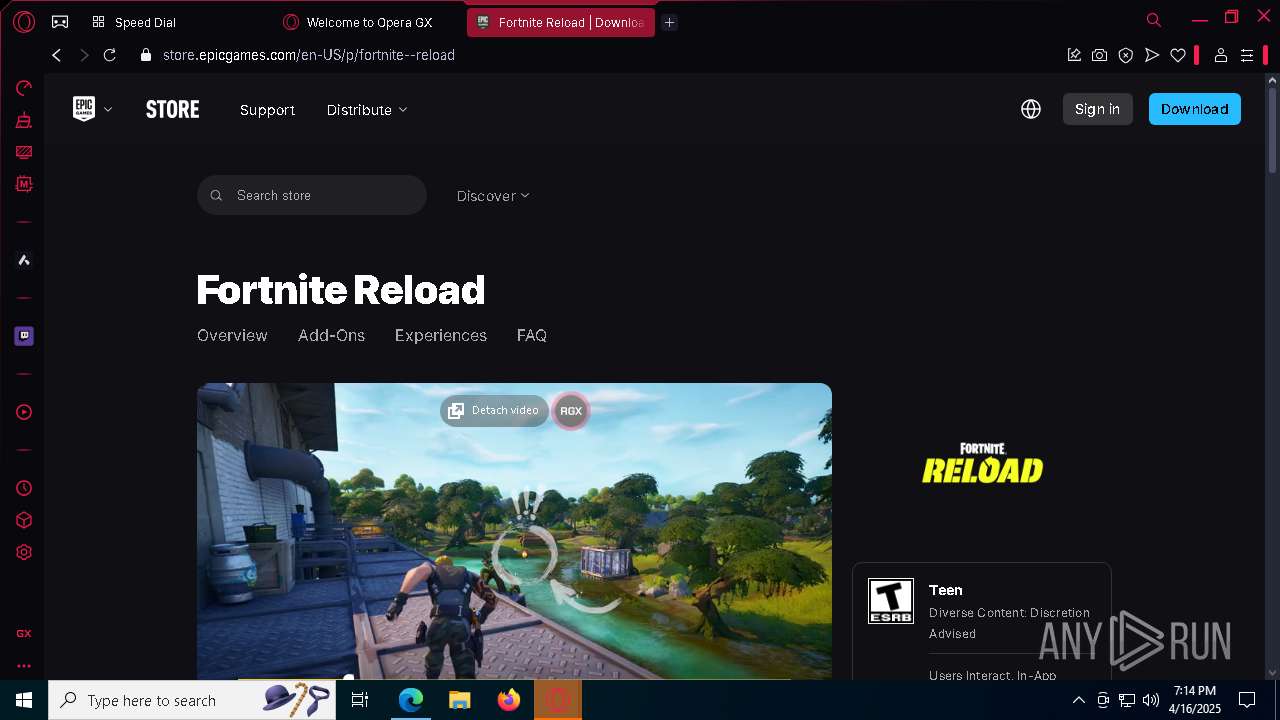The image size is (1280, 720).
Task: Open the volume speaker tray icon
Action: pyautogui.click(x=1151, y=700)
